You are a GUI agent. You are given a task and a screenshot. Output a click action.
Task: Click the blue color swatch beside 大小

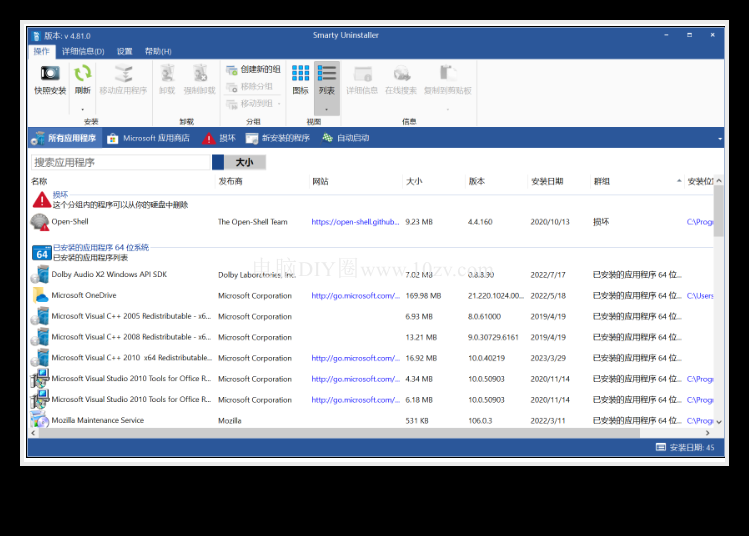tap(218, 162)
